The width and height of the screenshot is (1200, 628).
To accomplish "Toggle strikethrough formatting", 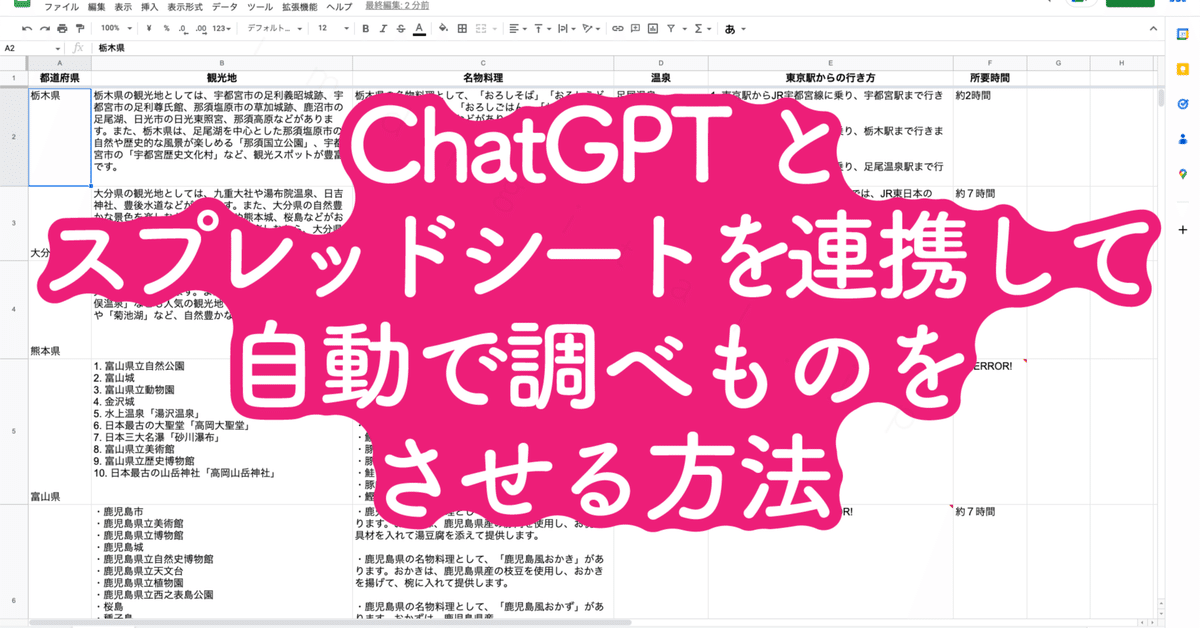I will 400,28.
